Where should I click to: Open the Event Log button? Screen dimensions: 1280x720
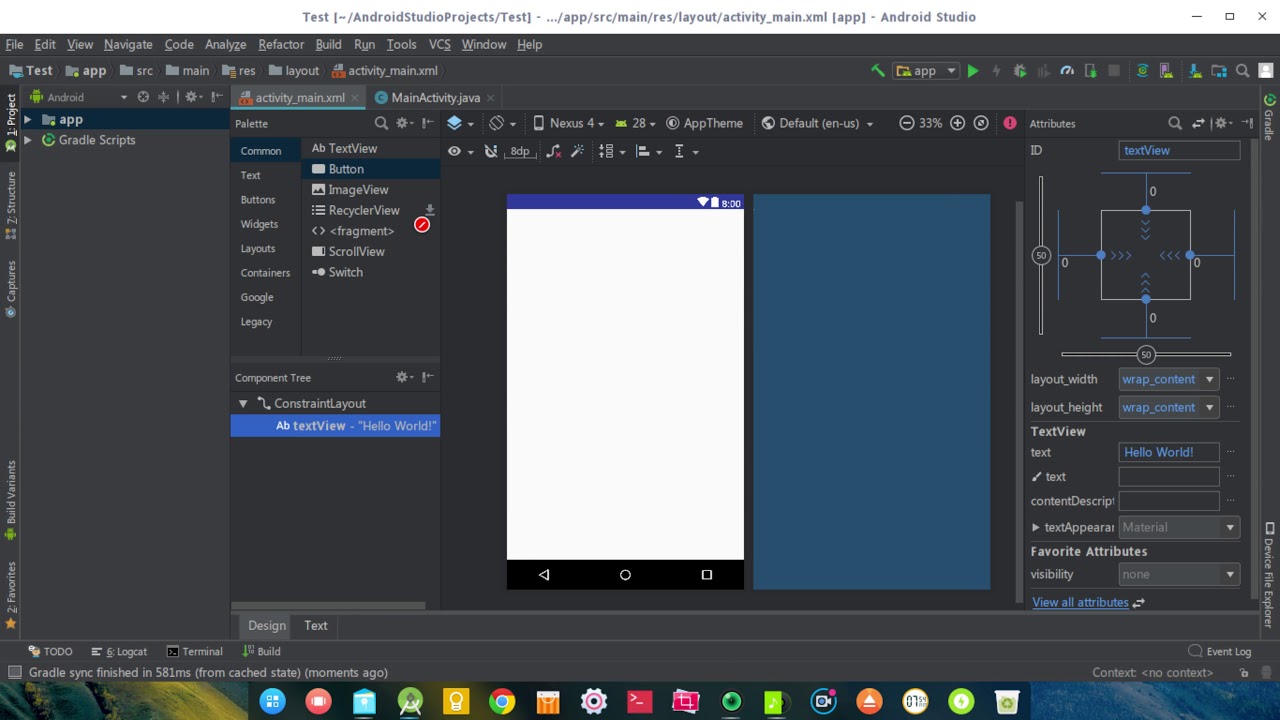point(1220,651)
